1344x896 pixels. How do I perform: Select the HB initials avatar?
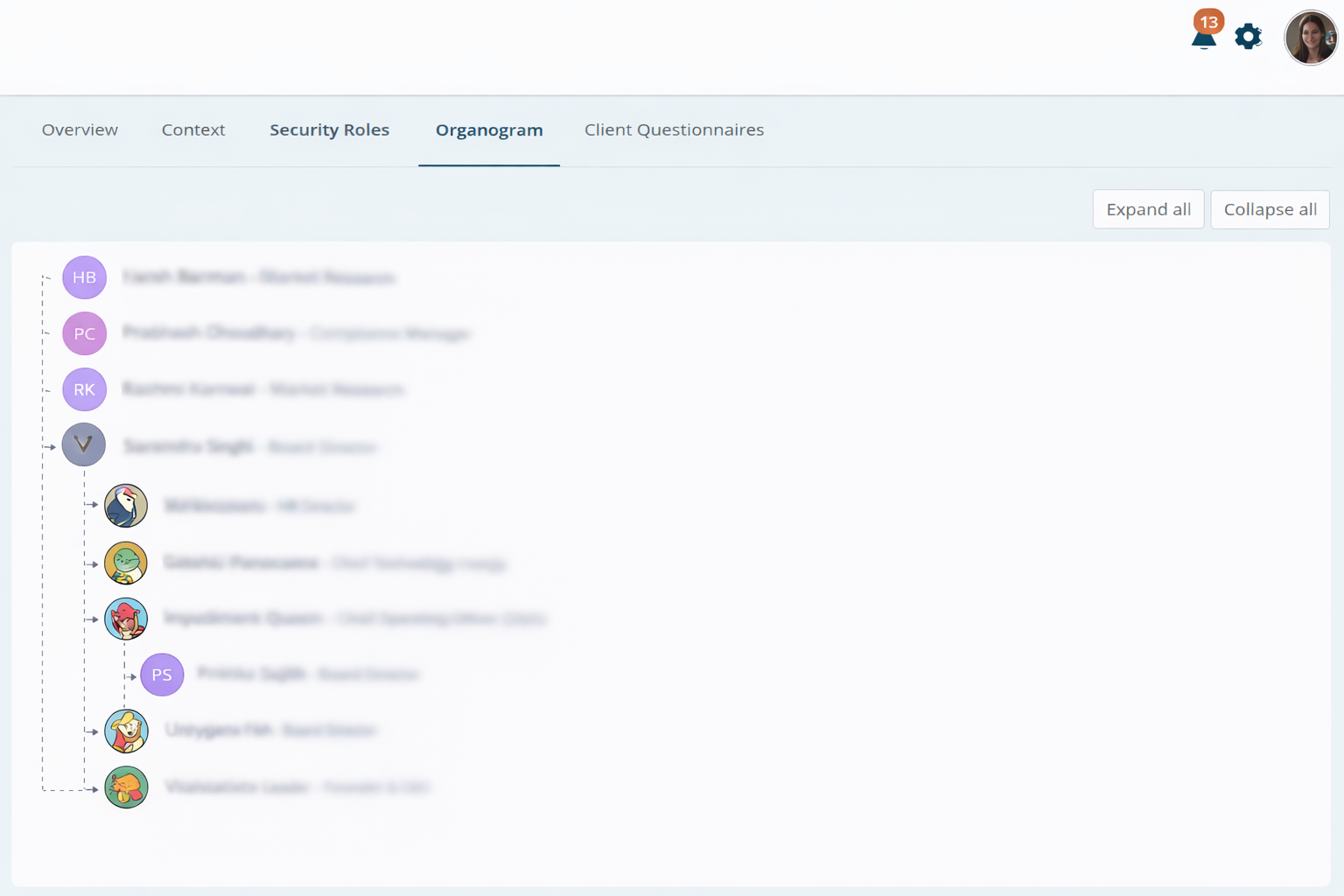click(x=84, y=277)
